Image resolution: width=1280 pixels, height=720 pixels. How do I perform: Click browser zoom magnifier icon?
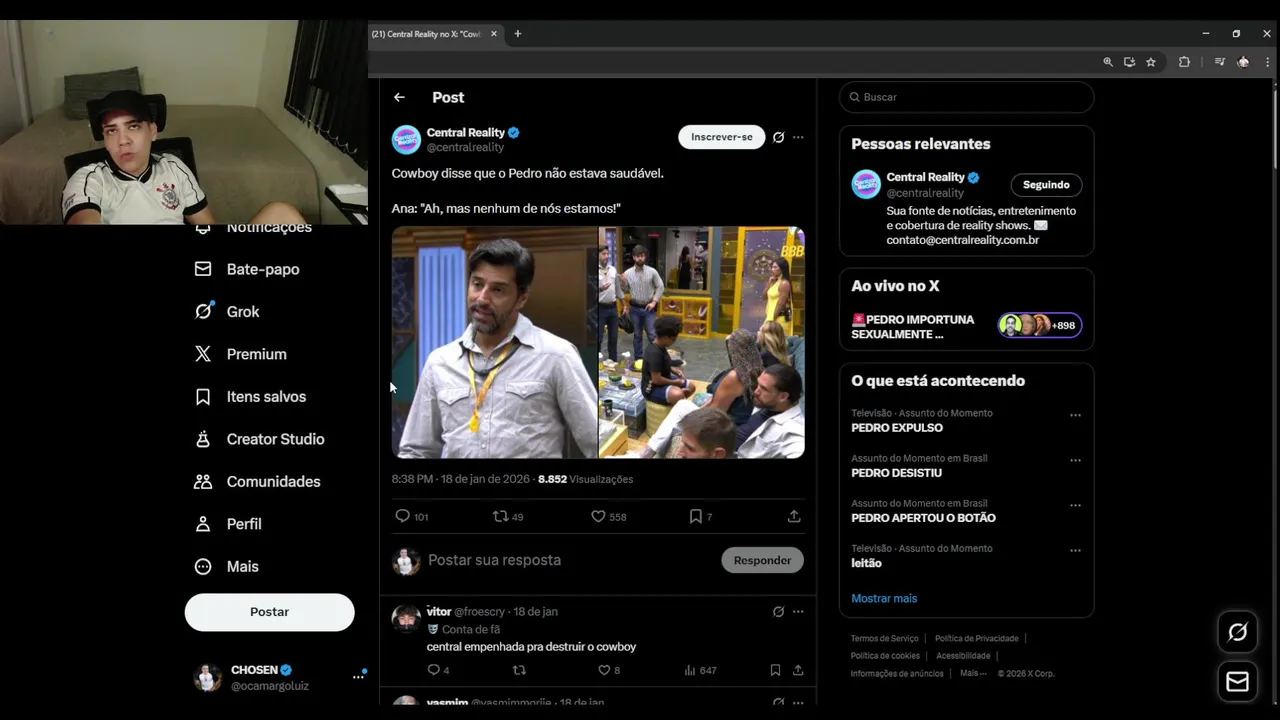click(x=1108, y=62)
